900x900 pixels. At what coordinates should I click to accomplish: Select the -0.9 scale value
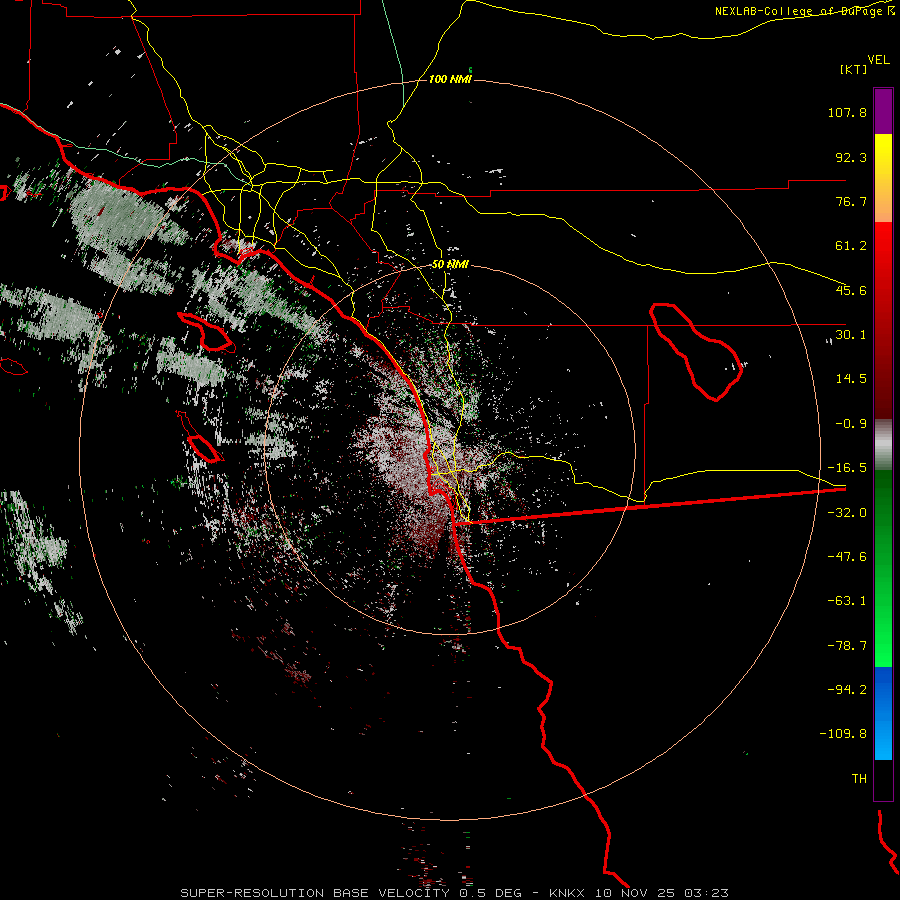tap(851, 424)
